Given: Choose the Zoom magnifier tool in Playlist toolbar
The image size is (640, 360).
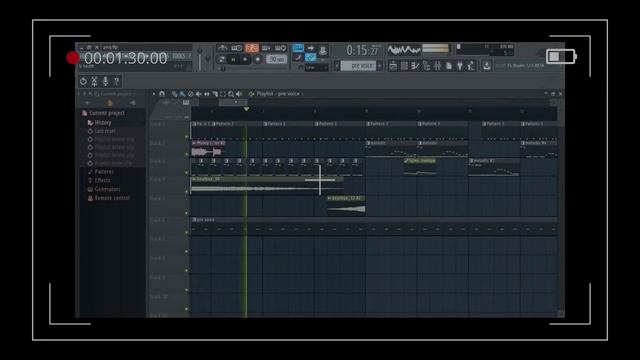Looking at the screenshot, I should [x=231, y=94].
